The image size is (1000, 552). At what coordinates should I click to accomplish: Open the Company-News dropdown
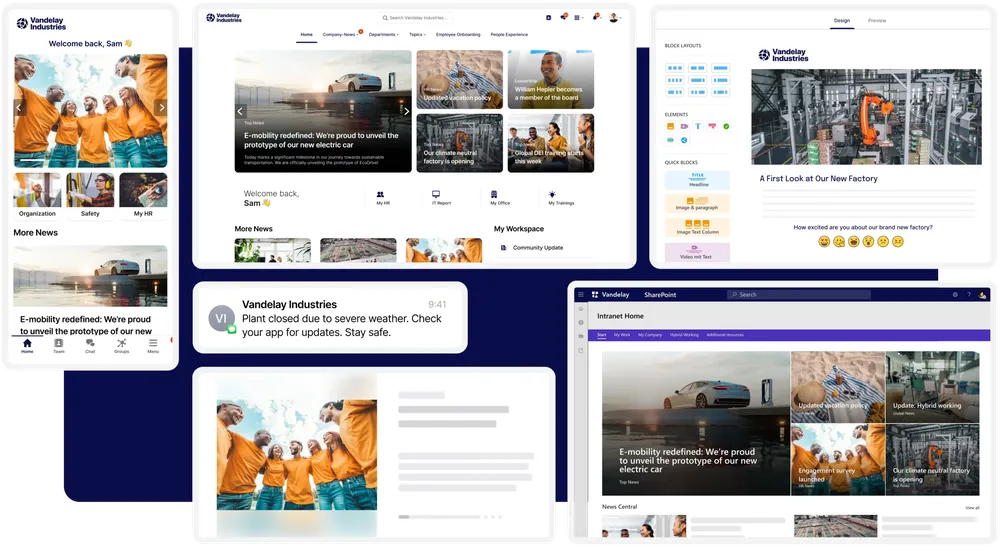pyautogui.click(x=341, y=35)
